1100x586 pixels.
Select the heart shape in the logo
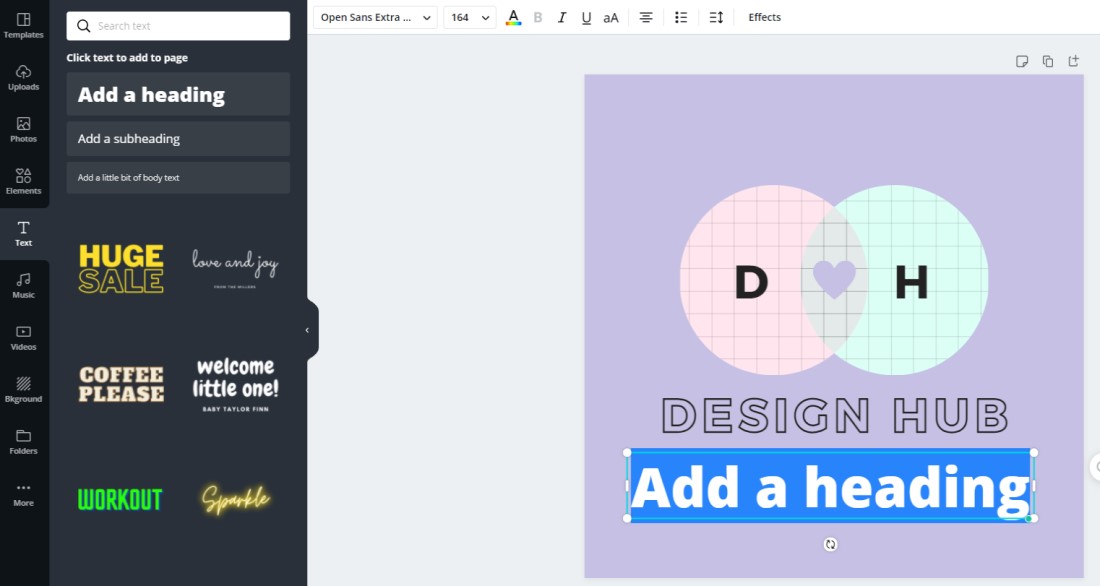(834, 279)
